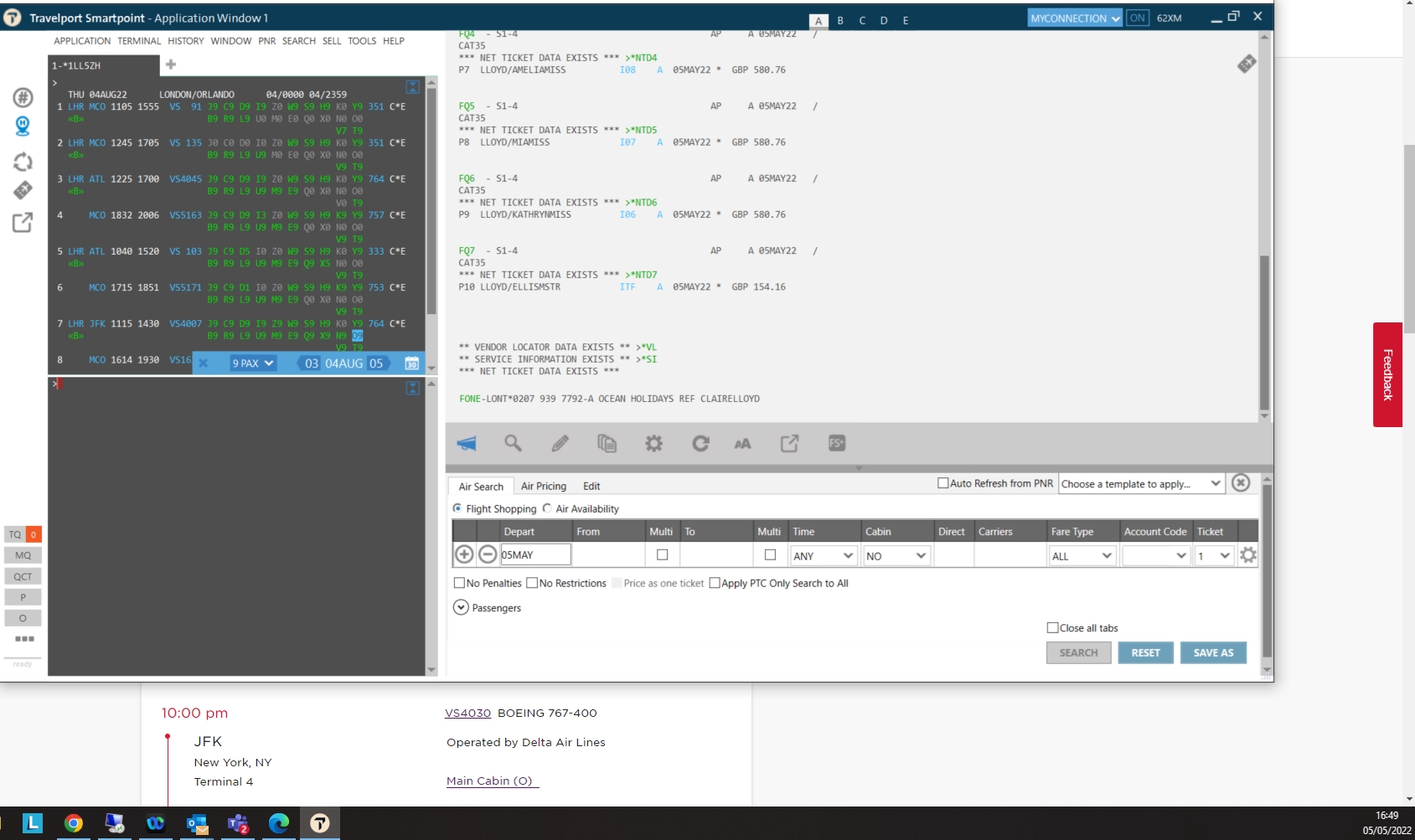The width and height of the screenshot is (1415, 840).
Task: Open the TERMINAL menu
Action: click(139, 41)
